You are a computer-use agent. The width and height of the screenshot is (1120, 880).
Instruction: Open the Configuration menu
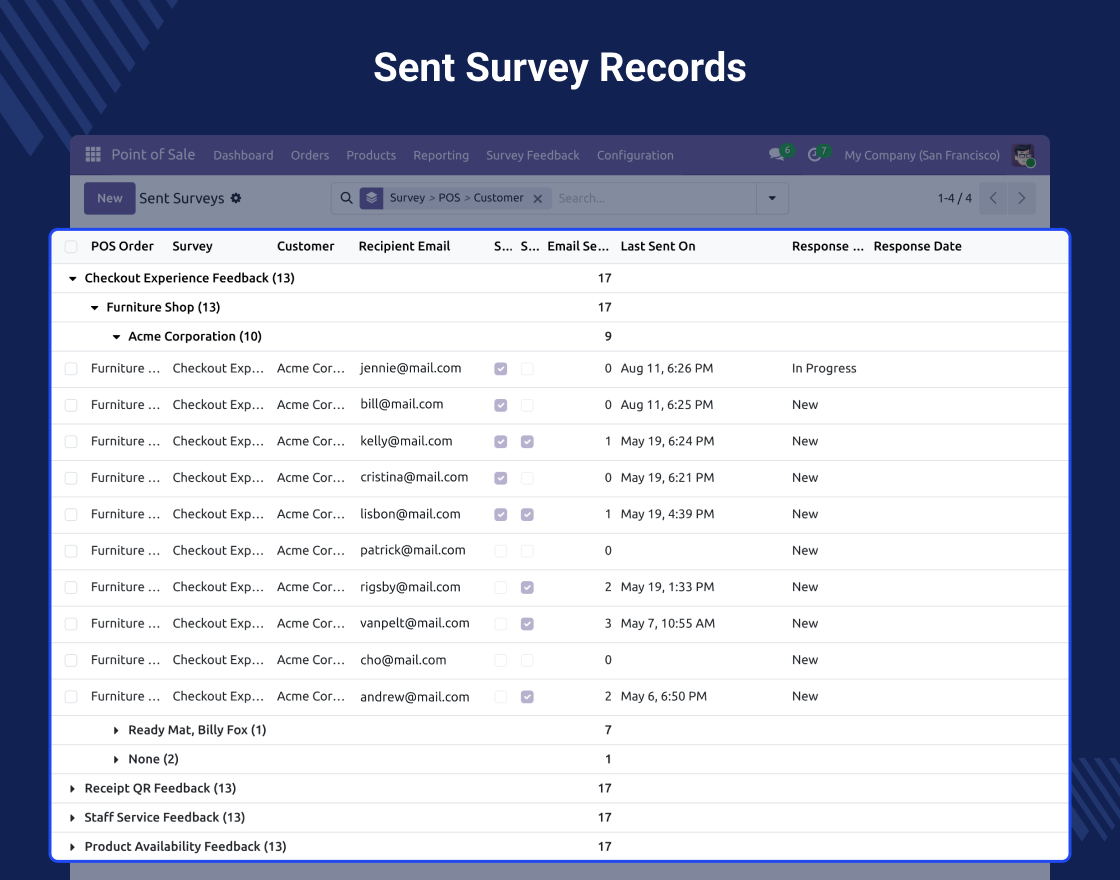click(635, 155)
